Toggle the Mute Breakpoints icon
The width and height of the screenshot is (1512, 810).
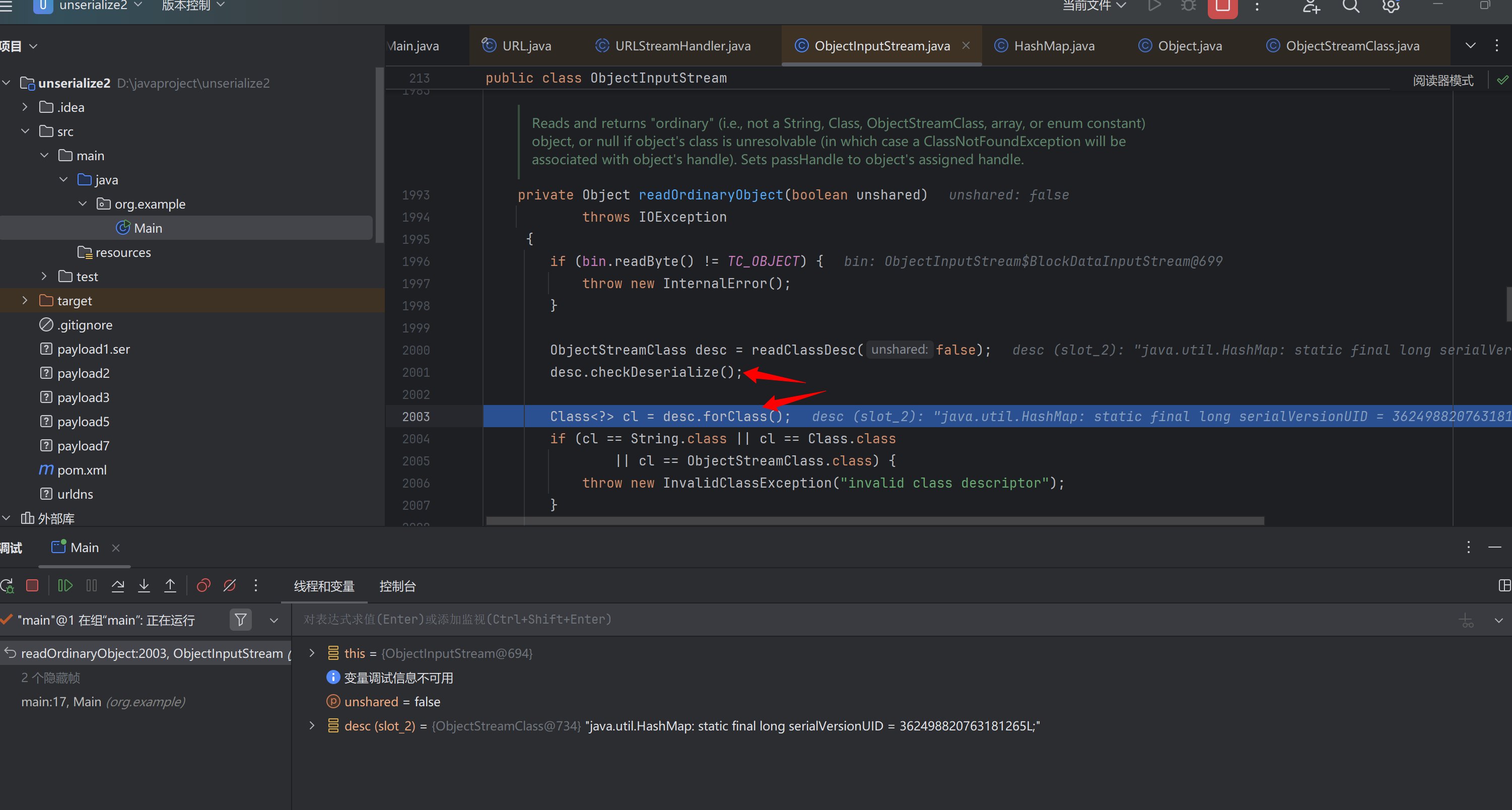tap(230, 585)
